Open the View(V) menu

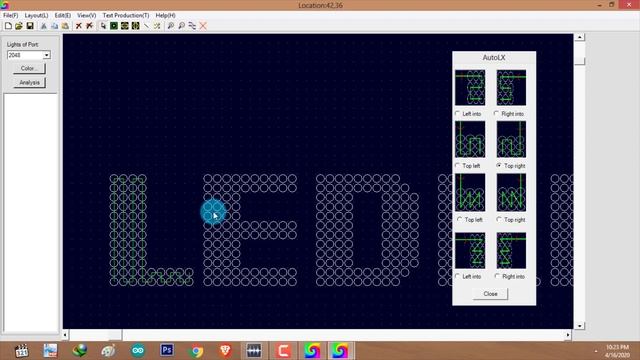(87, 15)
